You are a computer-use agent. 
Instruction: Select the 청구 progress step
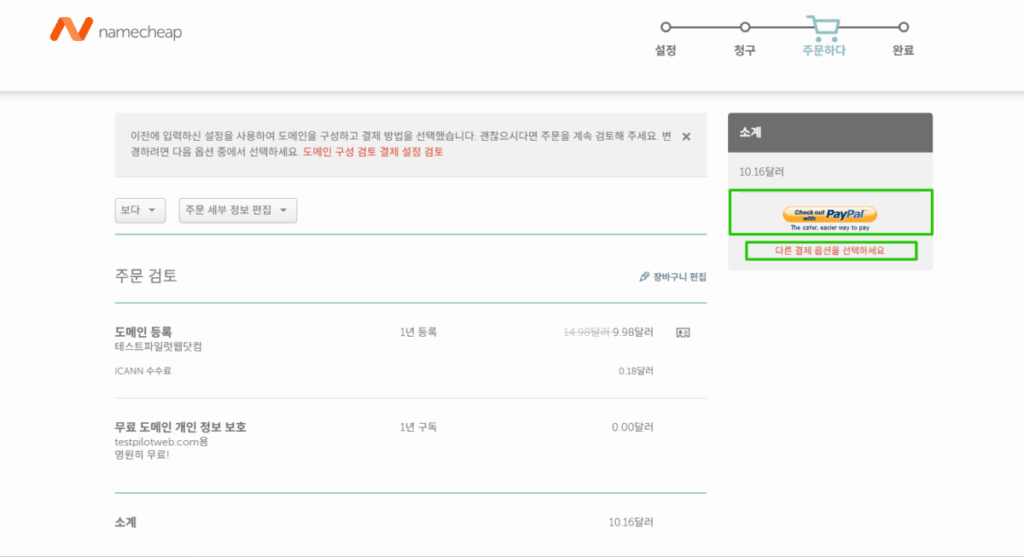coord(744,38)
